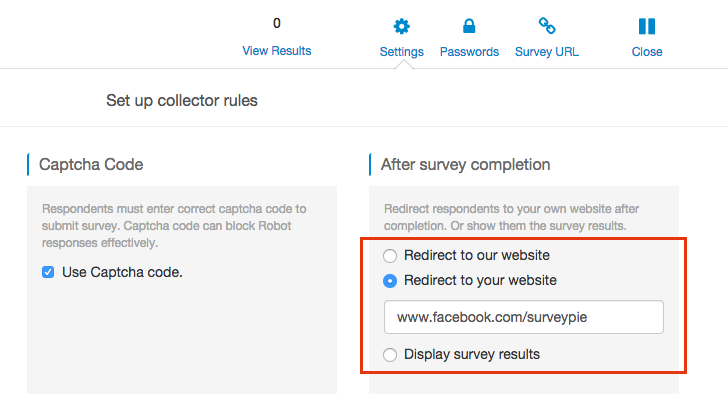Click the Passwords lock icon
728x408 pixels.
469,26
